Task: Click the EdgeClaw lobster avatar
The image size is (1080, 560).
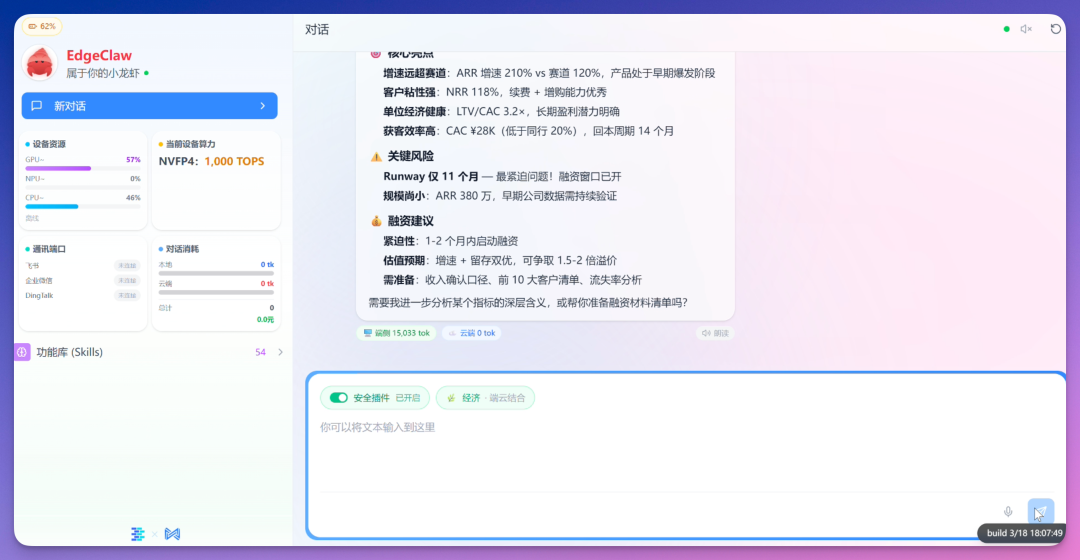Action: pyautogui.click(x=40, y=63)
